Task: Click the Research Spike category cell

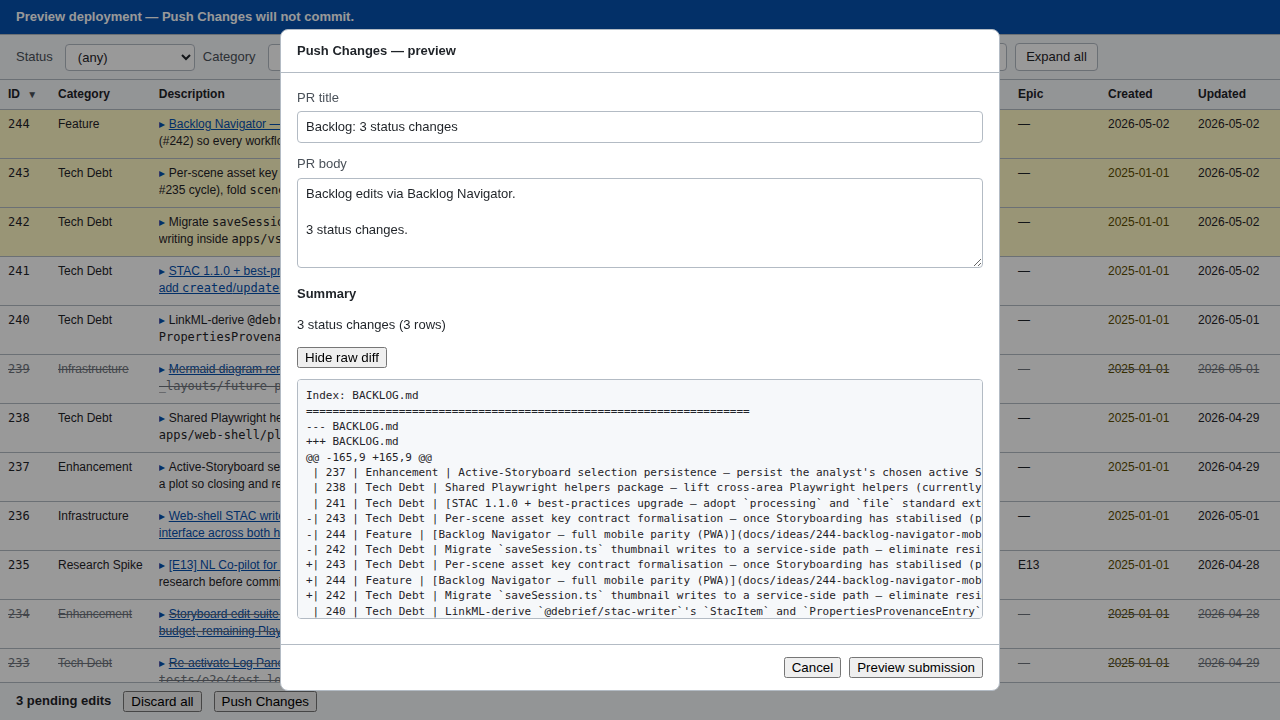Action: 100,565
